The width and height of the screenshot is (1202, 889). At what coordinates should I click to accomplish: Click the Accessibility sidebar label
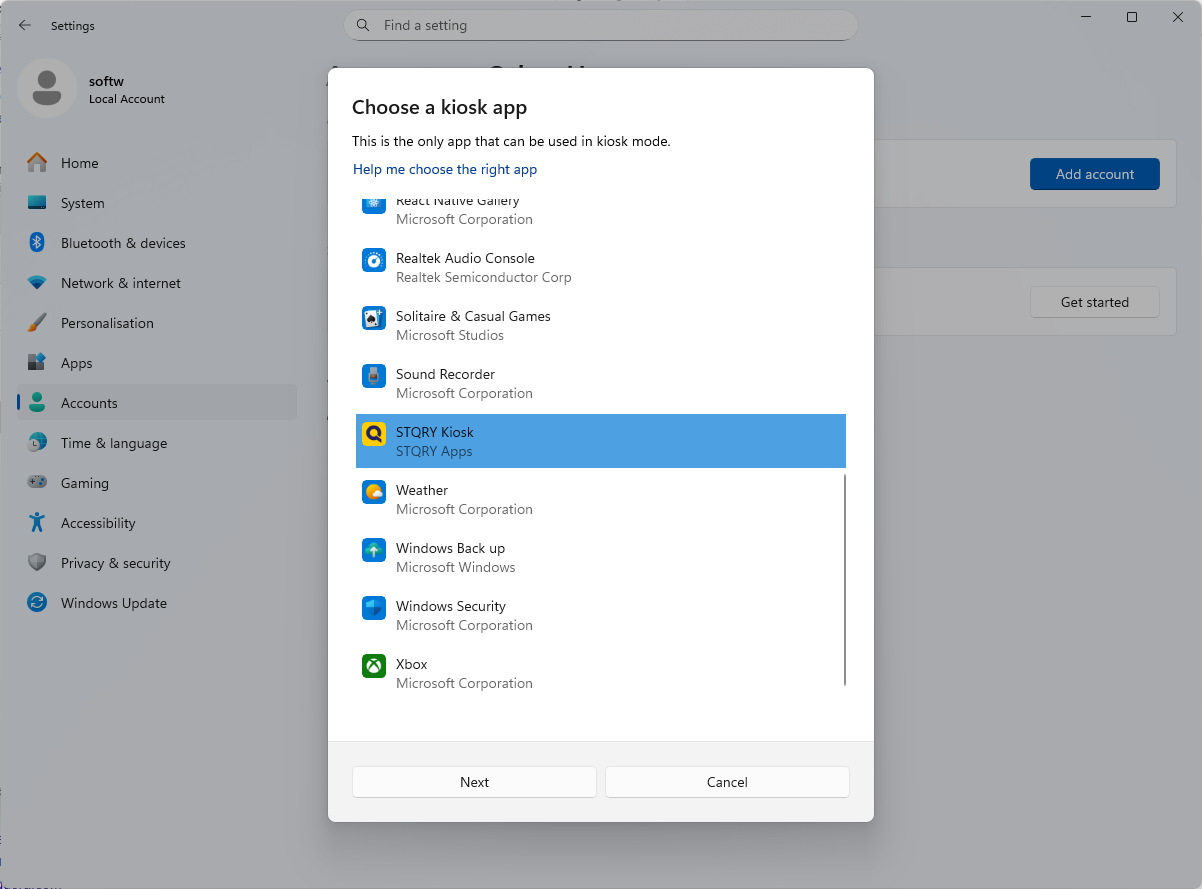click(x=98, y=523)
